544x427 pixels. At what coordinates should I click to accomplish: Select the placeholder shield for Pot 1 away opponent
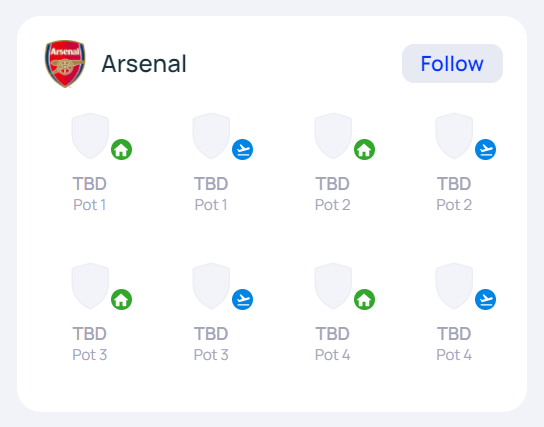pos(211,136)
